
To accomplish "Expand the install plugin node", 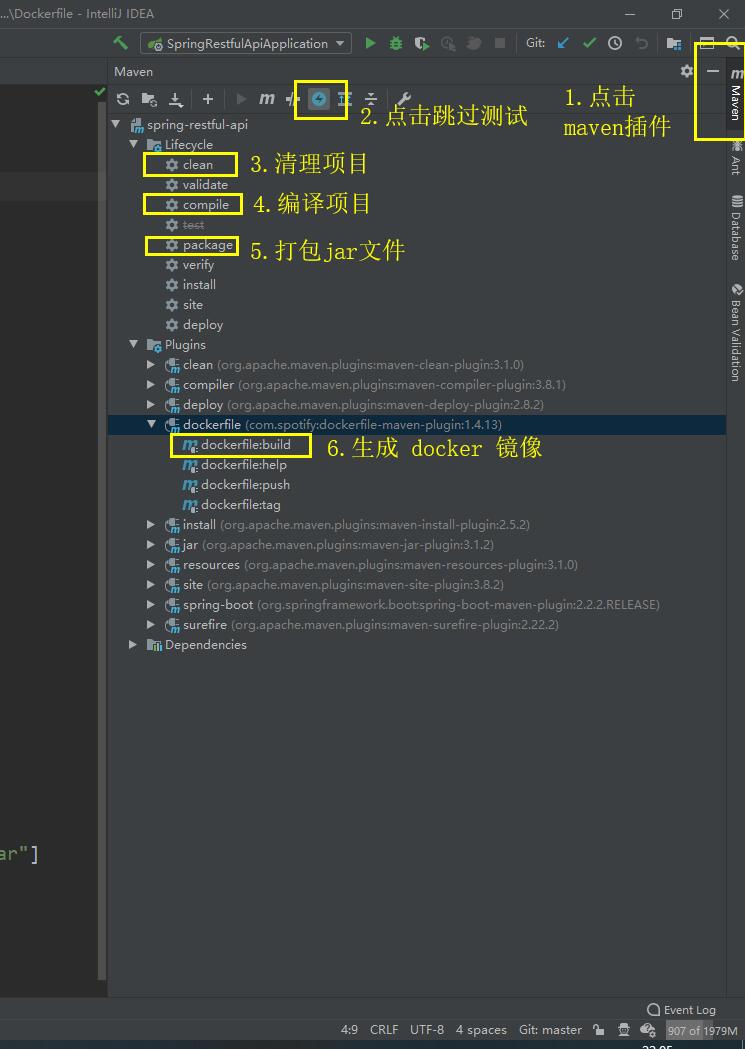I will pos(151,524).
